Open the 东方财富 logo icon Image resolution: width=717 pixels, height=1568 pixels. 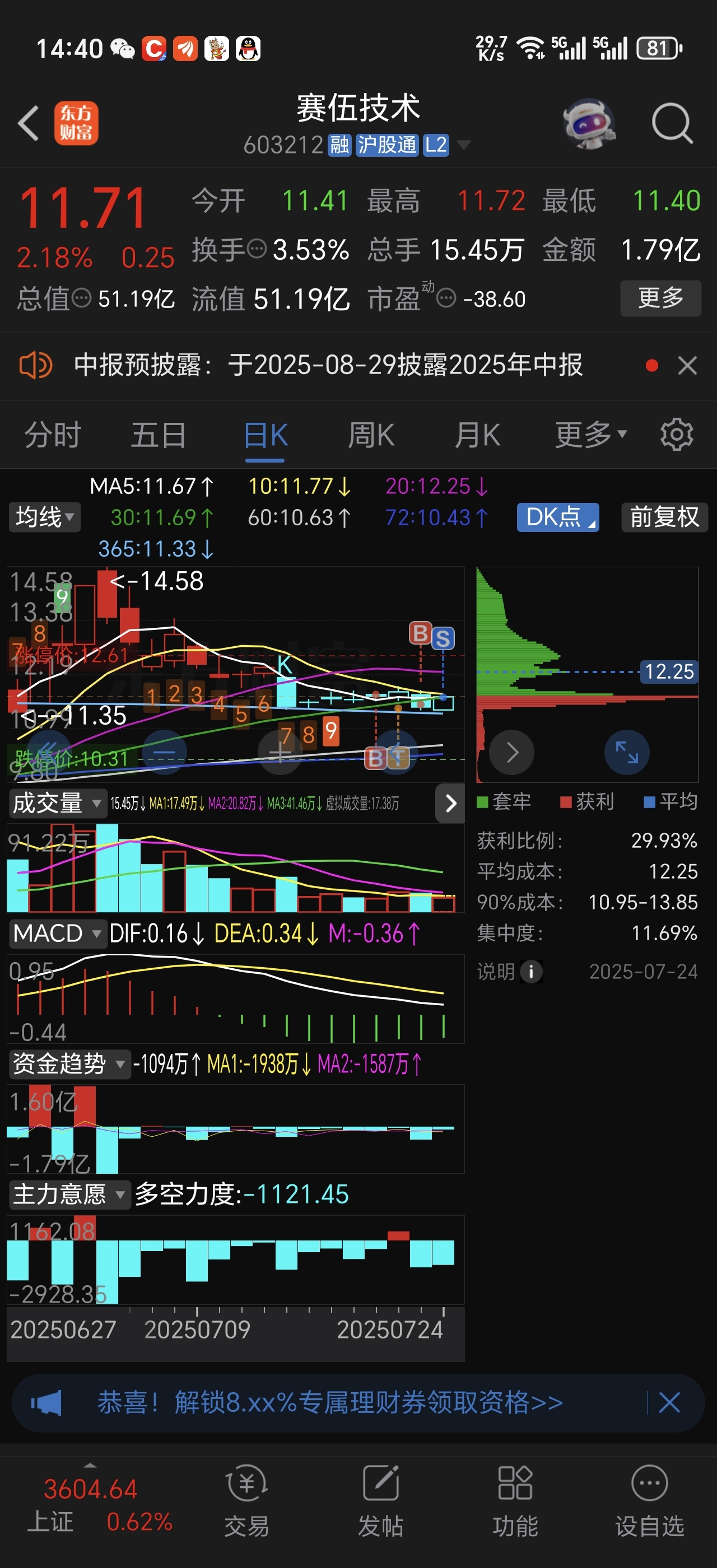[x=76, y=123]
